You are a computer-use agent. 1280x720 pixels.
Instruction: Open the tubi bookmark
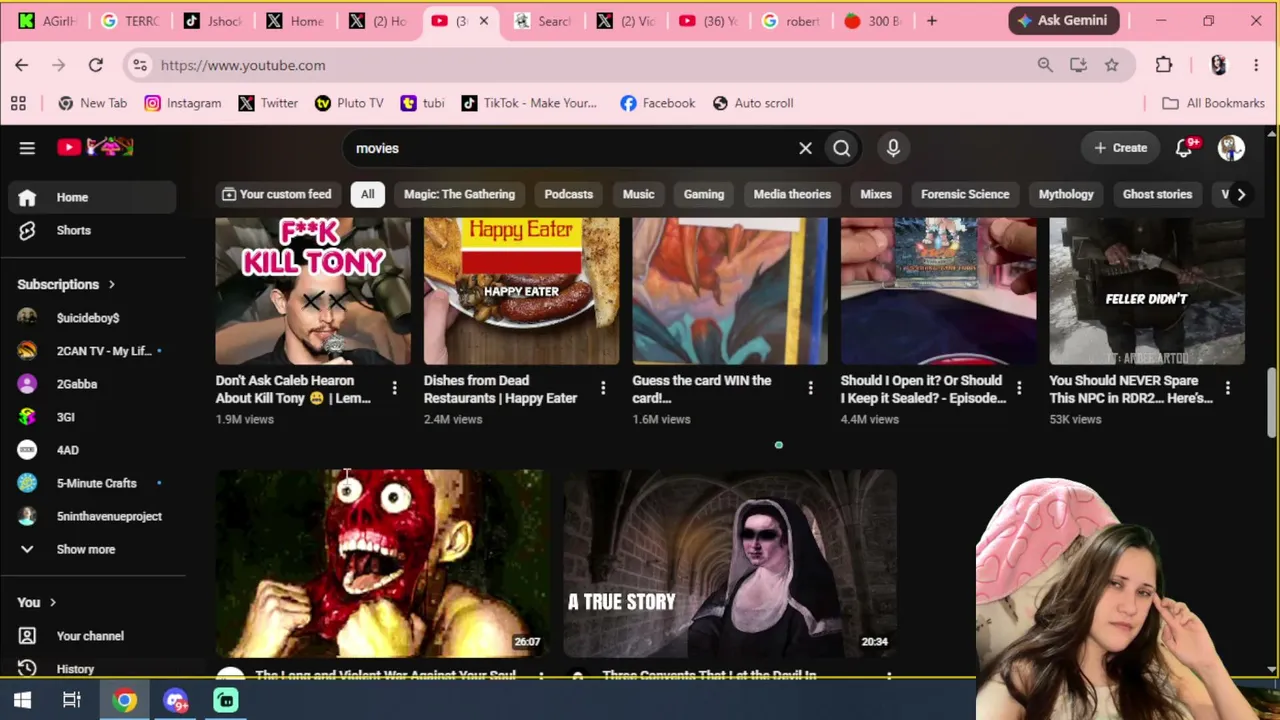coord(422,103)
